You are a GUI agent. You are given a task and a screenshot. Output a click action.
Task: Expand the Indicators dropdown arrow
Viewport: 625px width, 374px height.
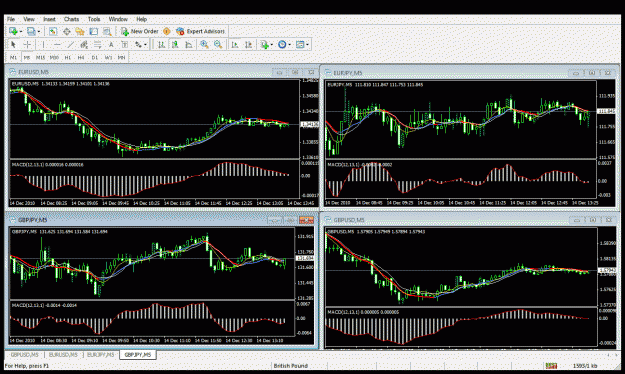tap(271, 45)
